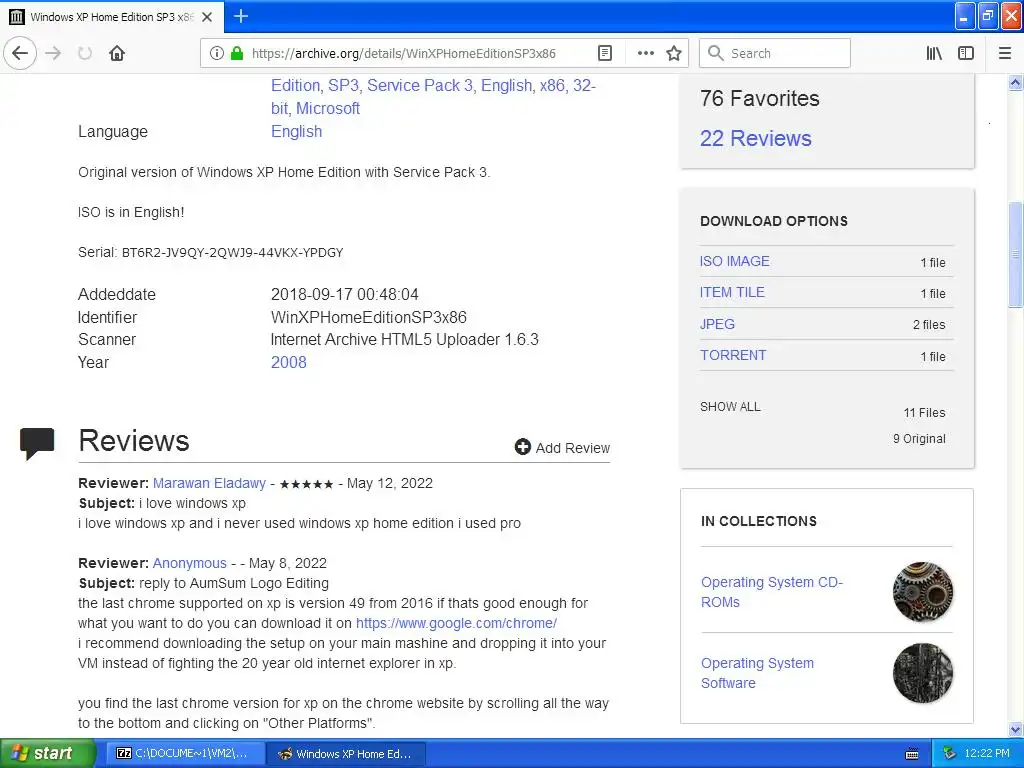The height and width of the screenshot is (768, 1024).
Task: Click the Addeddate value 2018-09-17 00:48:04
Action: (x=344, y=295)
